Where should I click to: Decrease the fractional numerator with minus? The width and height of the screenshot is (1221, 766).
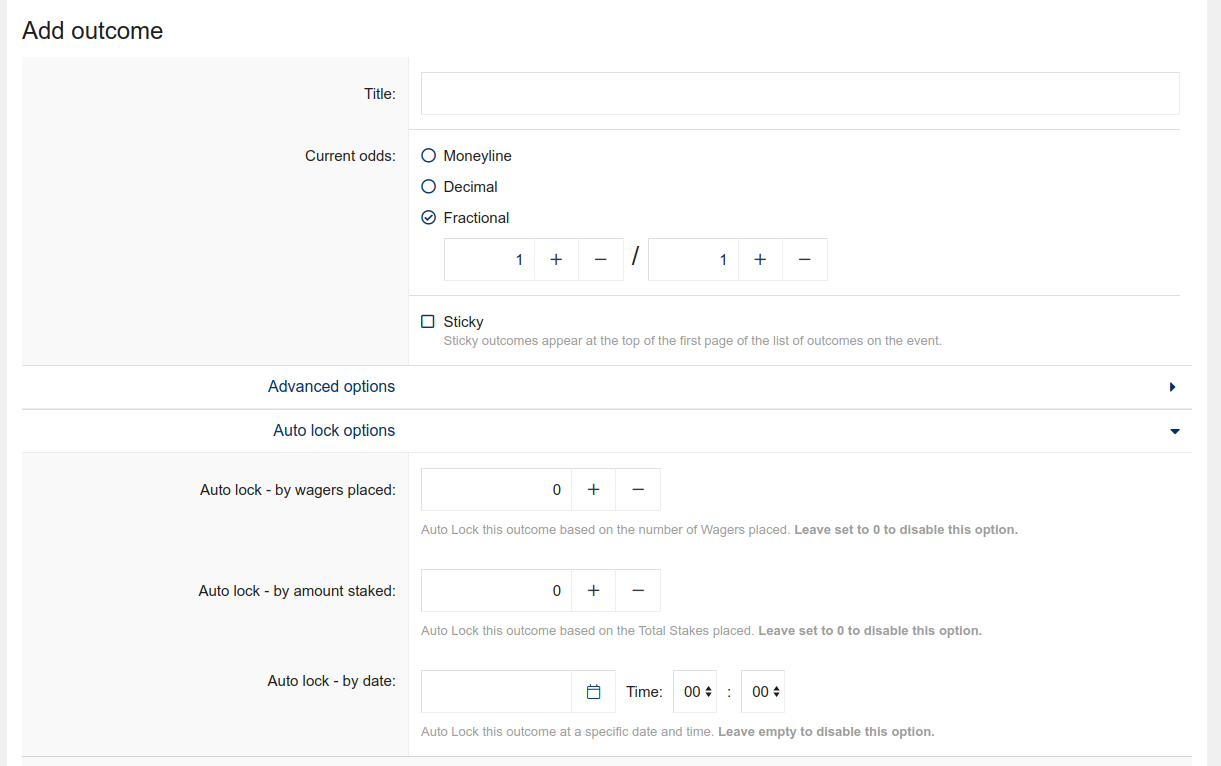tap(600, 260)
